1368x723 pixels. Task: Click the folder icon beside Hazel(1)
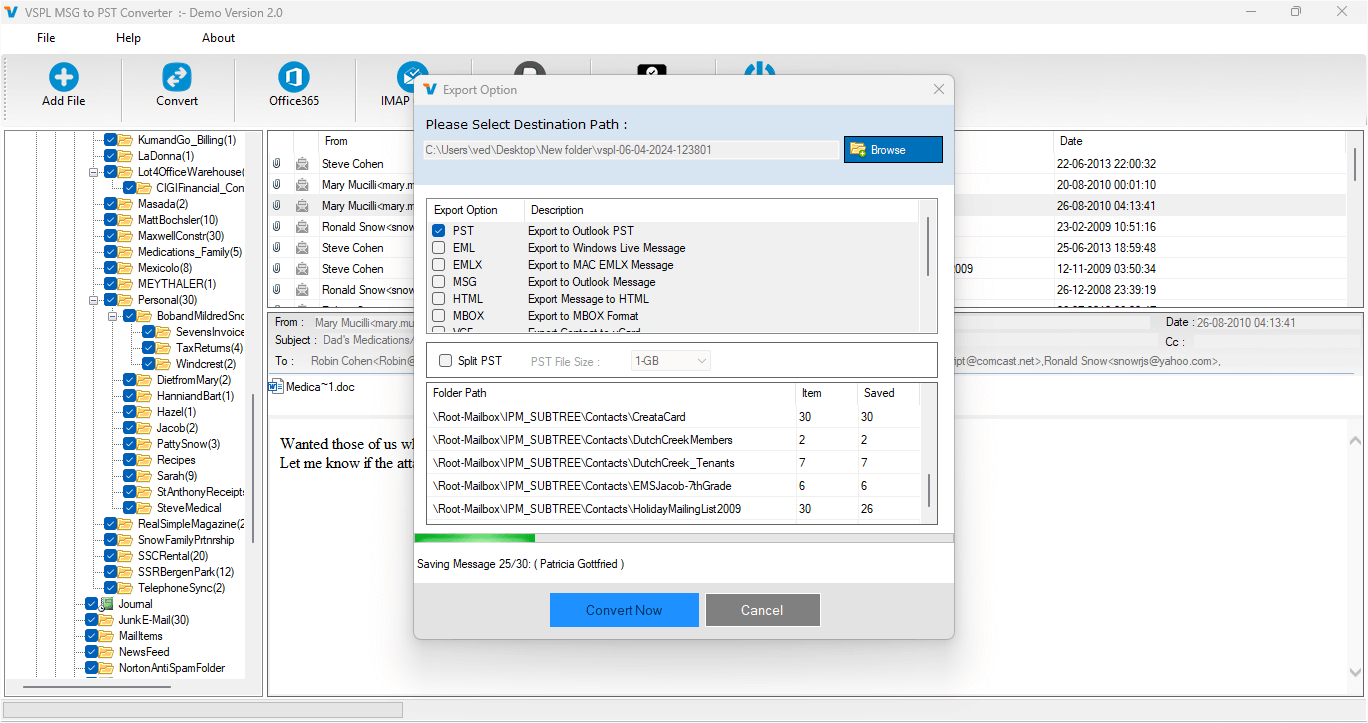point(145,412)
